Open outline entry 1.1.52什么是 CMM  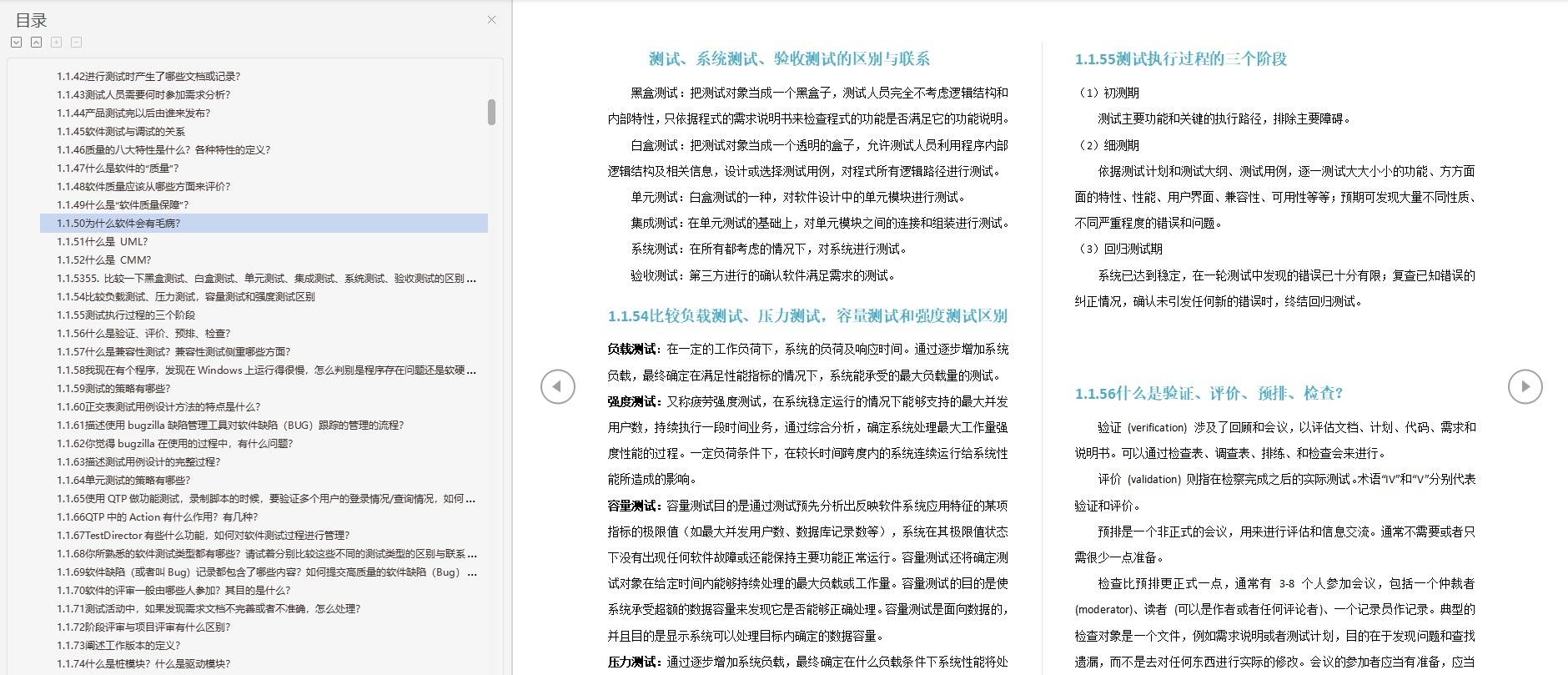click(104, 259)
